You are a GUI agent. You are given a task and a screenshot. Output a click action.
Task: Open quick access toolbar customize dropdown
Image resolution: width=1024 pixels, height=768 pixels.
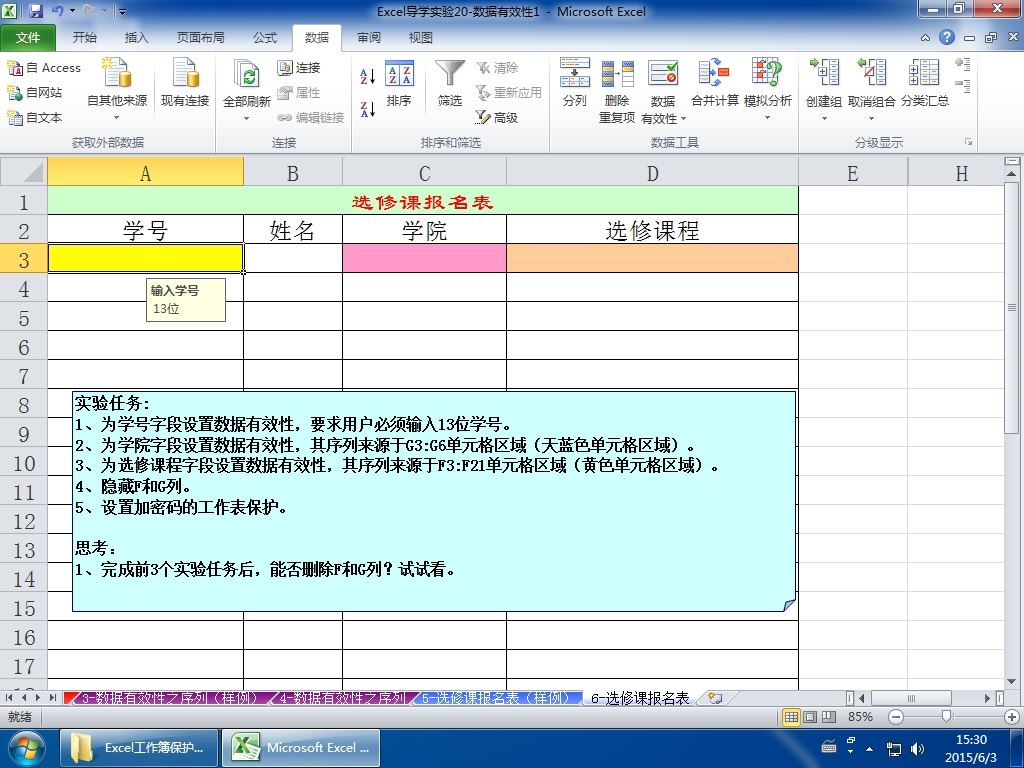(x=123, y=12)
